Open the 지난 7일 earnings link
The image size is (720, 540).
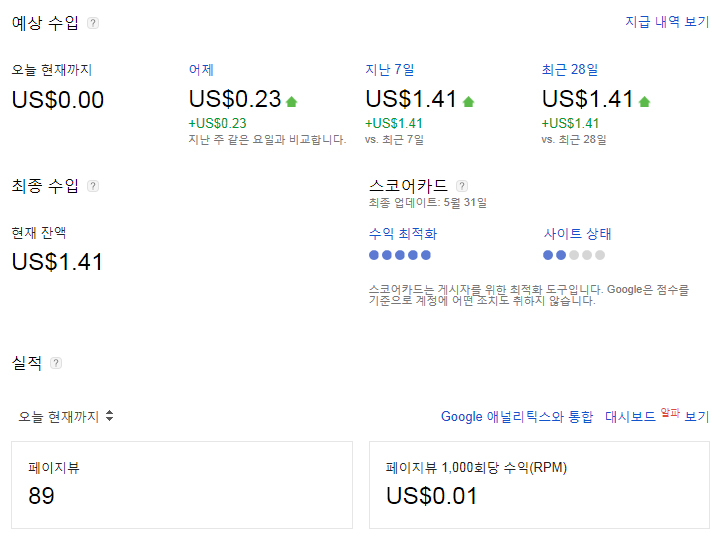(x=389, y=70)
